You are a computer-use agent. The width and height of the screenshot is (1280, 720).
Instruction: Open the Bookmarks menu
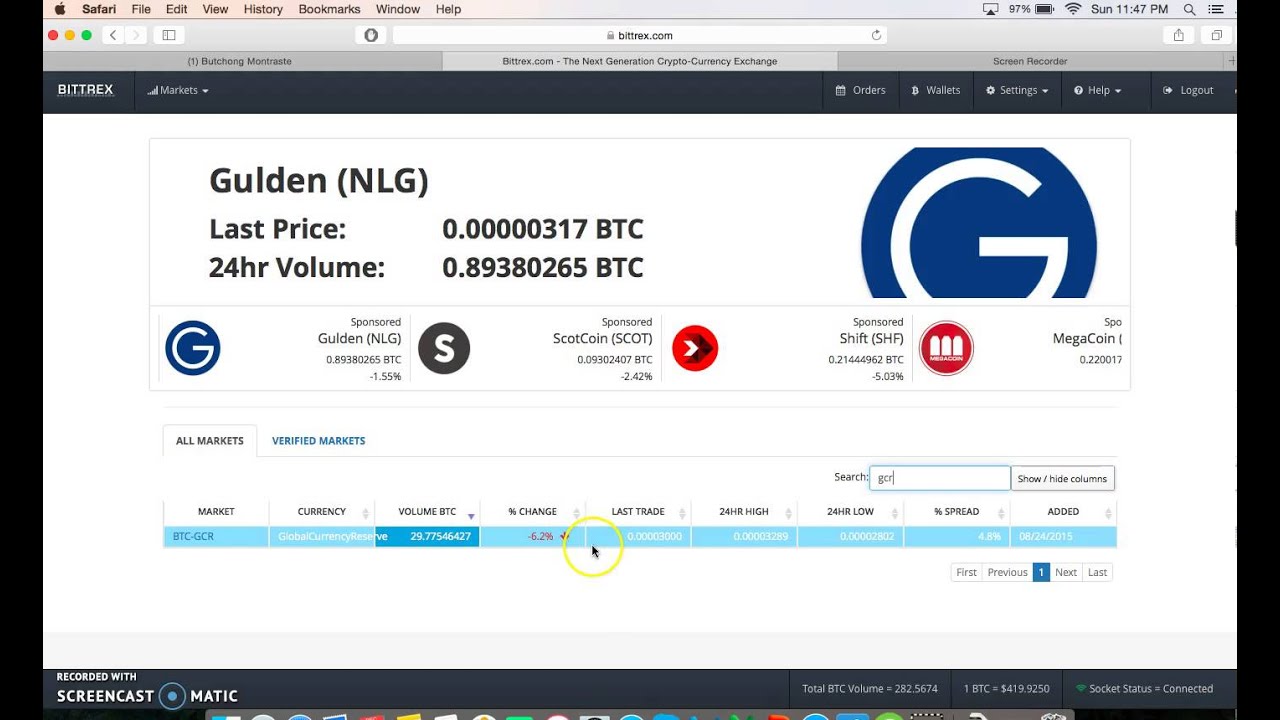point(329,9)
